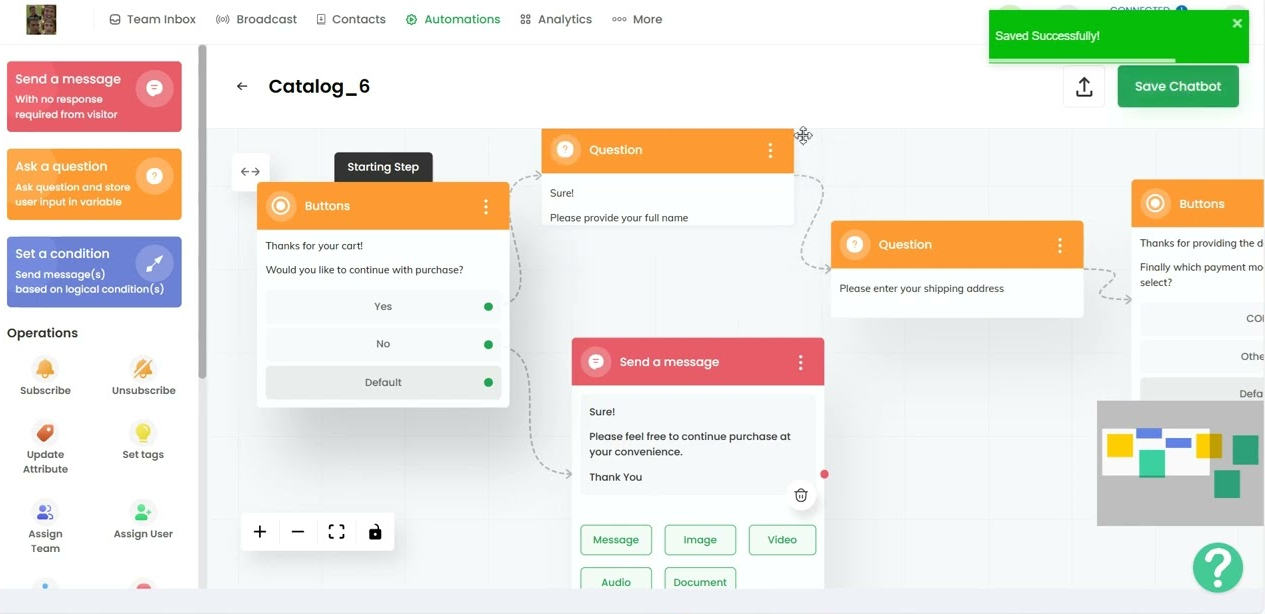The height and width of the screenshot is (614, 1265).
Task: Toggle the canvas lock icon
Action: click(x=375, y=532)
